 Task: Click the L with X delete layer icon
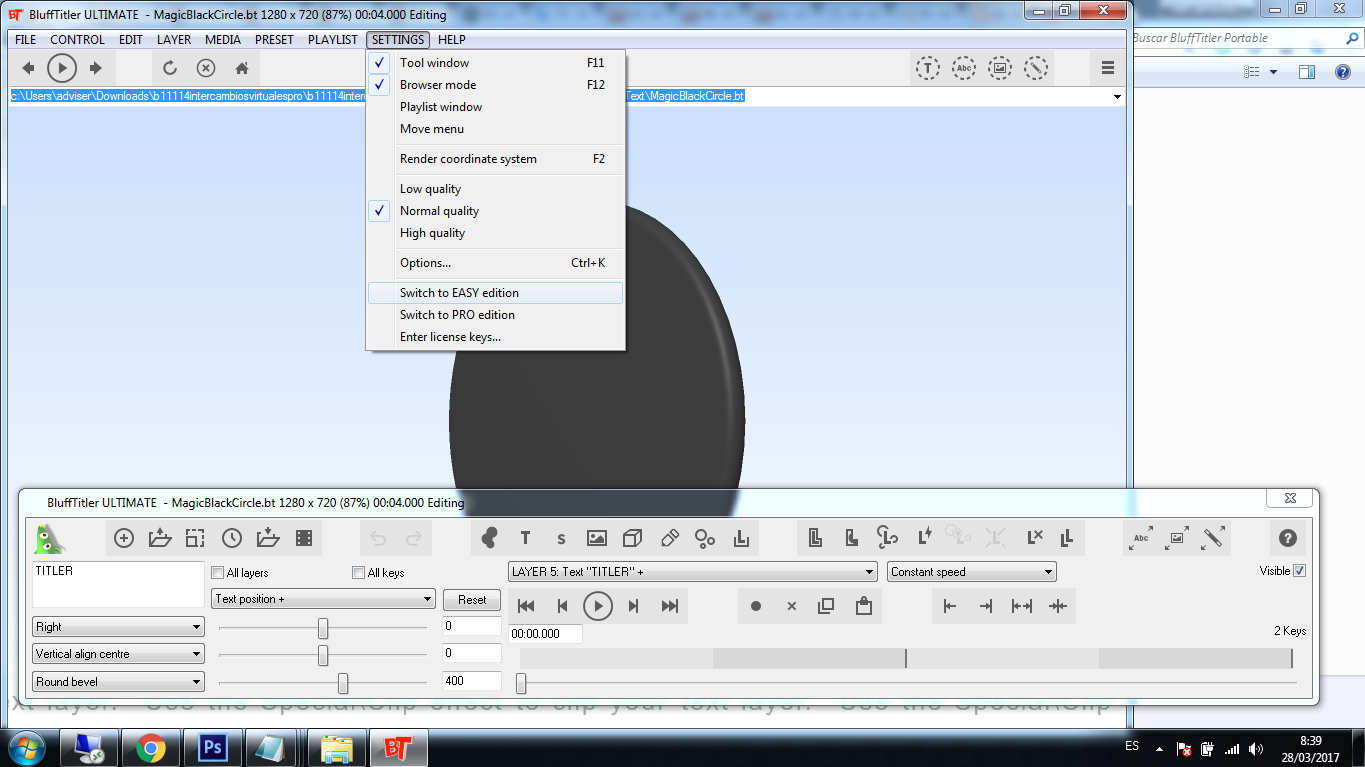pyautogui.click(x=1035, y=538)
